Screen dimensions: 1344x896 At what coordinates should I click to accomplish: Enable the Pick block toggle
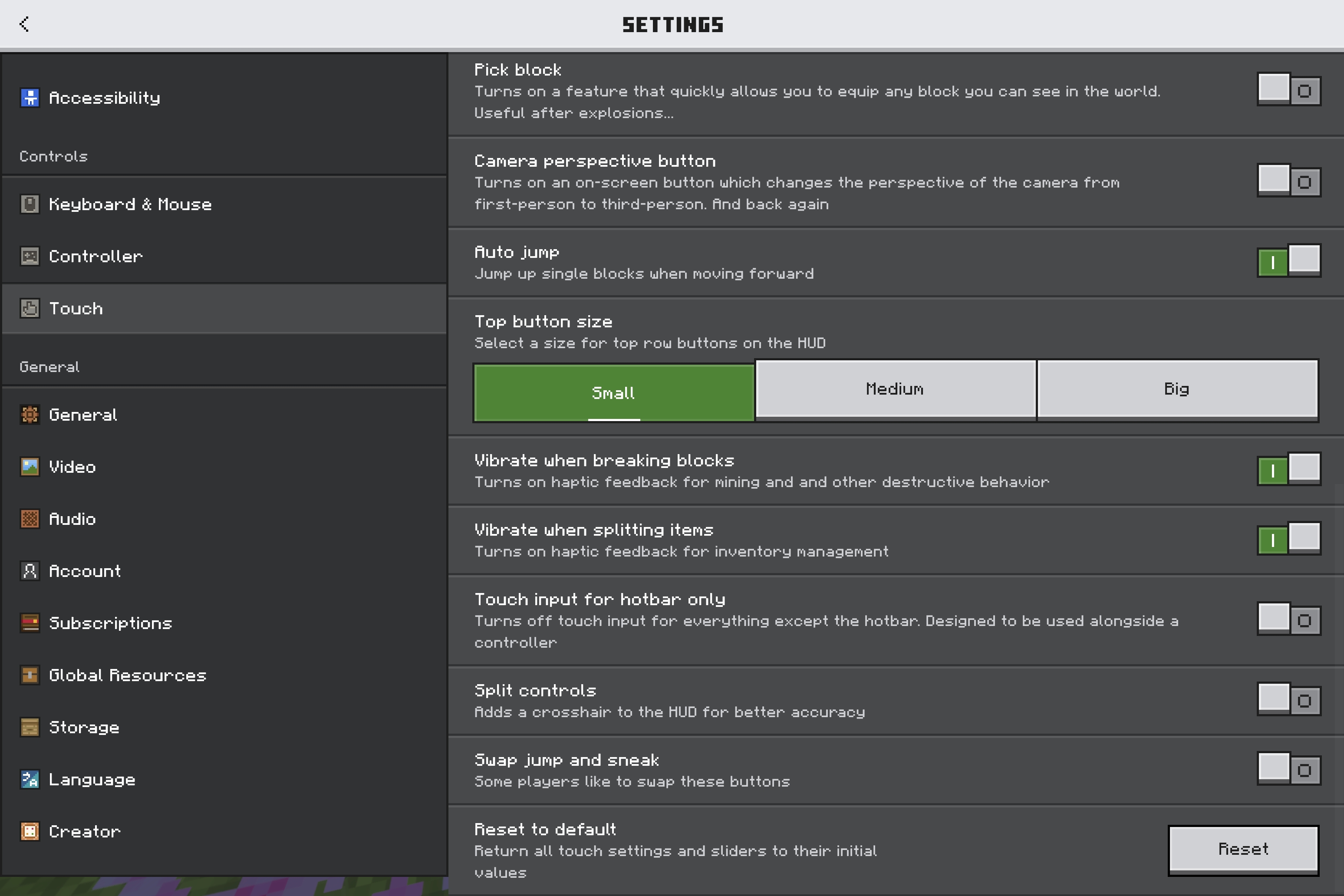(x=1288, y=89)
